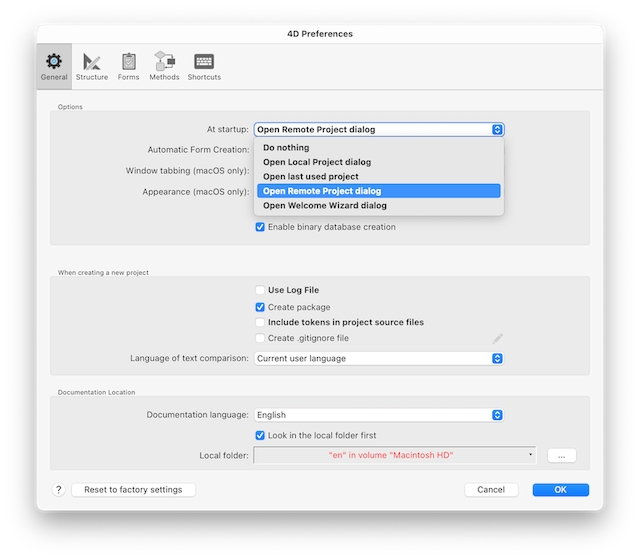Enable the Use Log File checkbox
The image size is (640, 559).
[260, 291]
